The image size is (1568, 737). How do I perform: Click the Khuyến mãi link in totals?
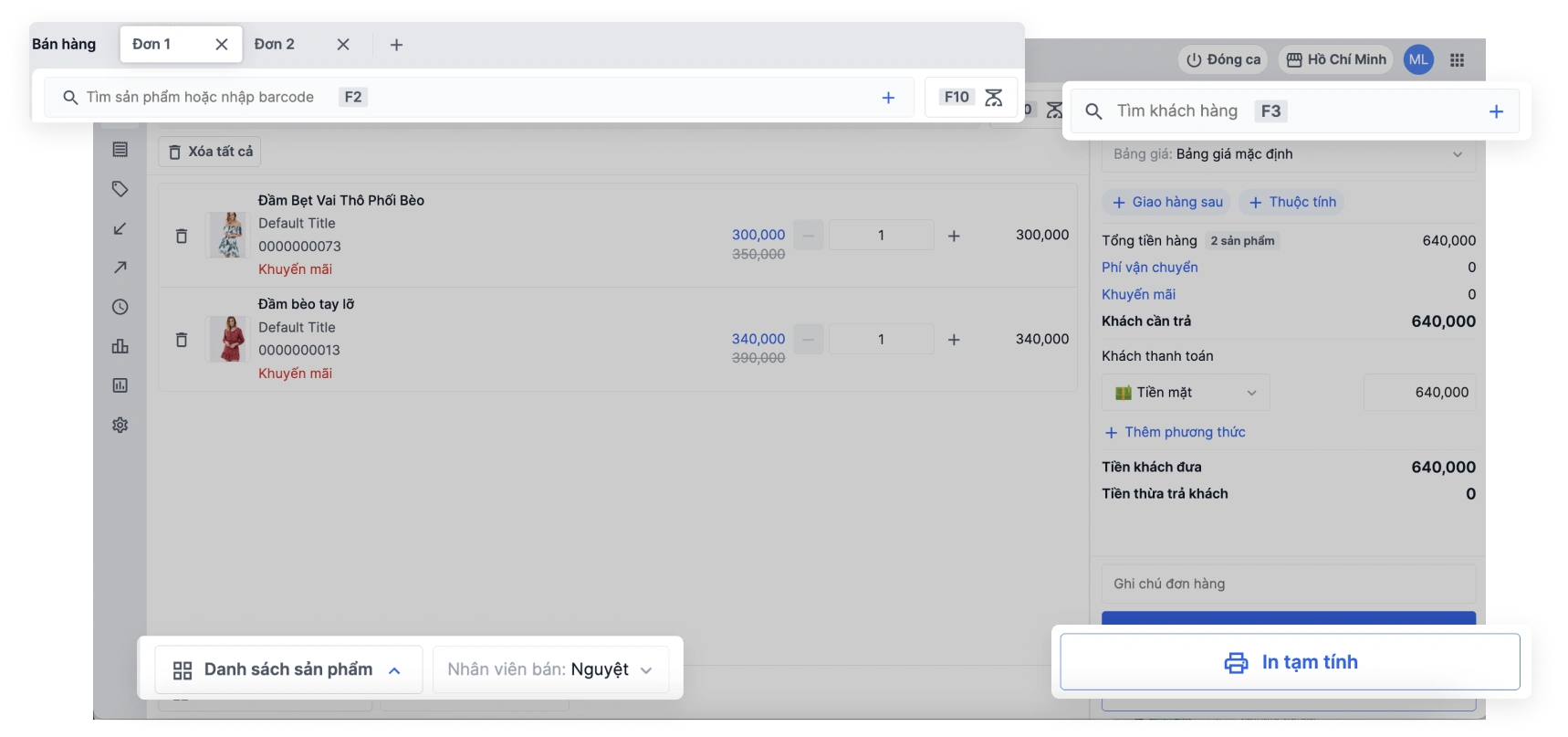(1138, 294)
